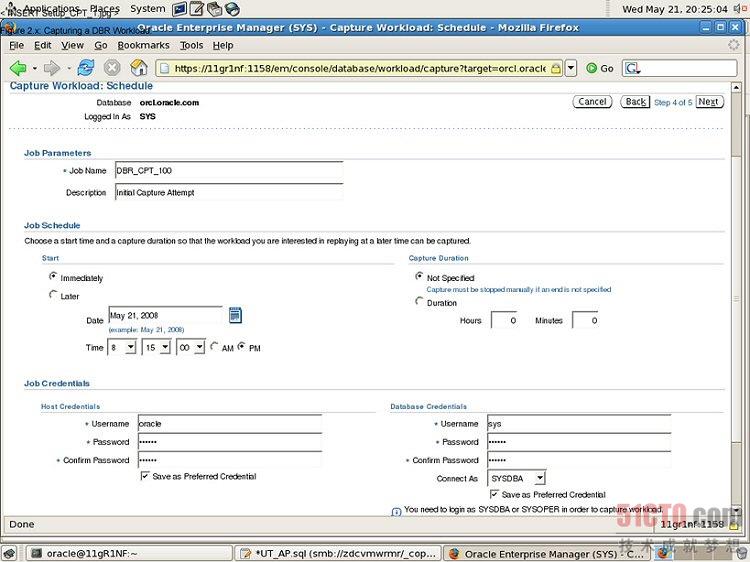Screen dimensions: 750x562
Task: Click the info icon beside SYSDBA note
Action: click(x=397, y=510)
